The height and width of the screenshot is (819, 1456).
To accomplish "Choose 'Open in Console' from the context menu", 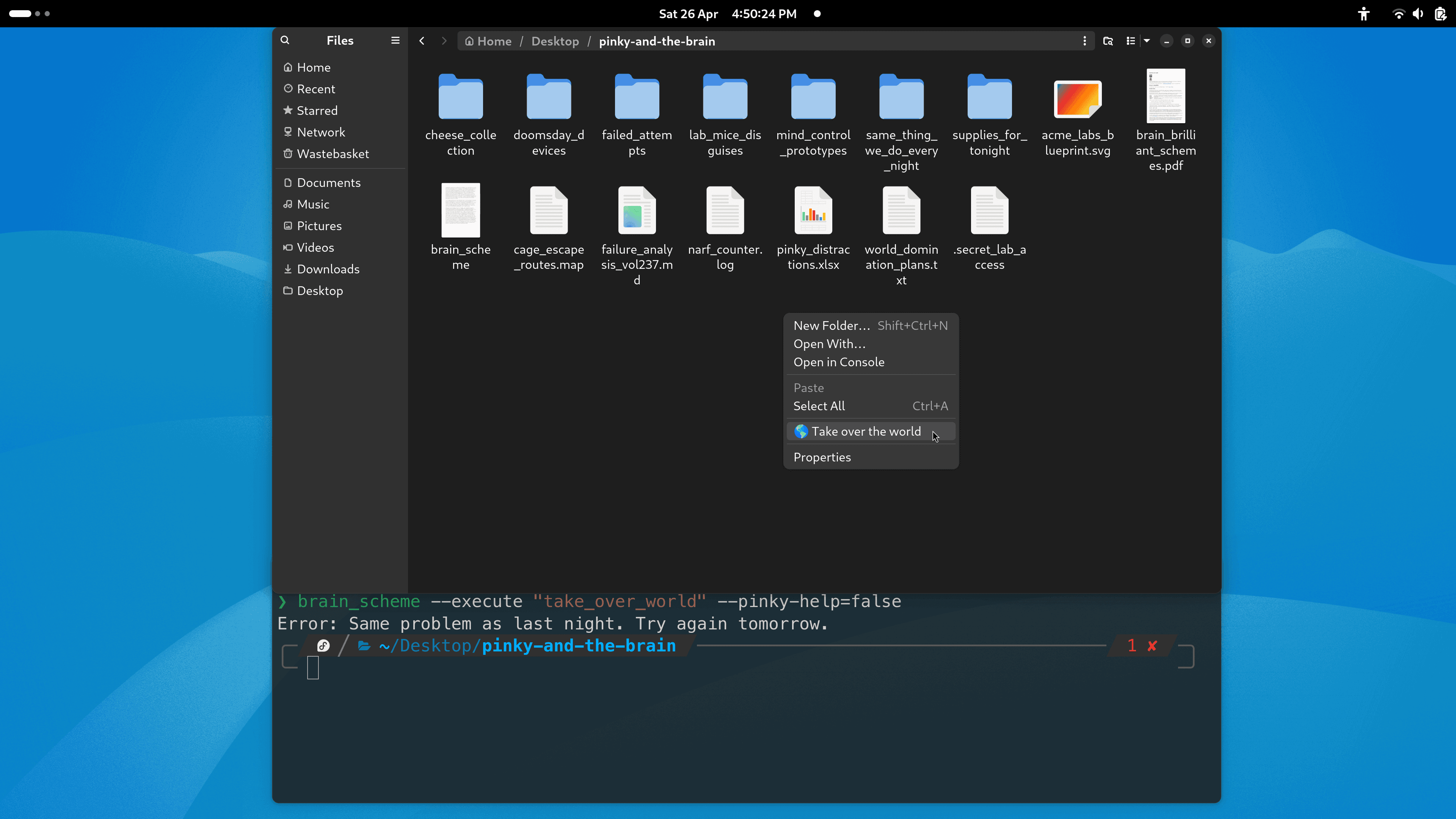I will click(839, 362).
